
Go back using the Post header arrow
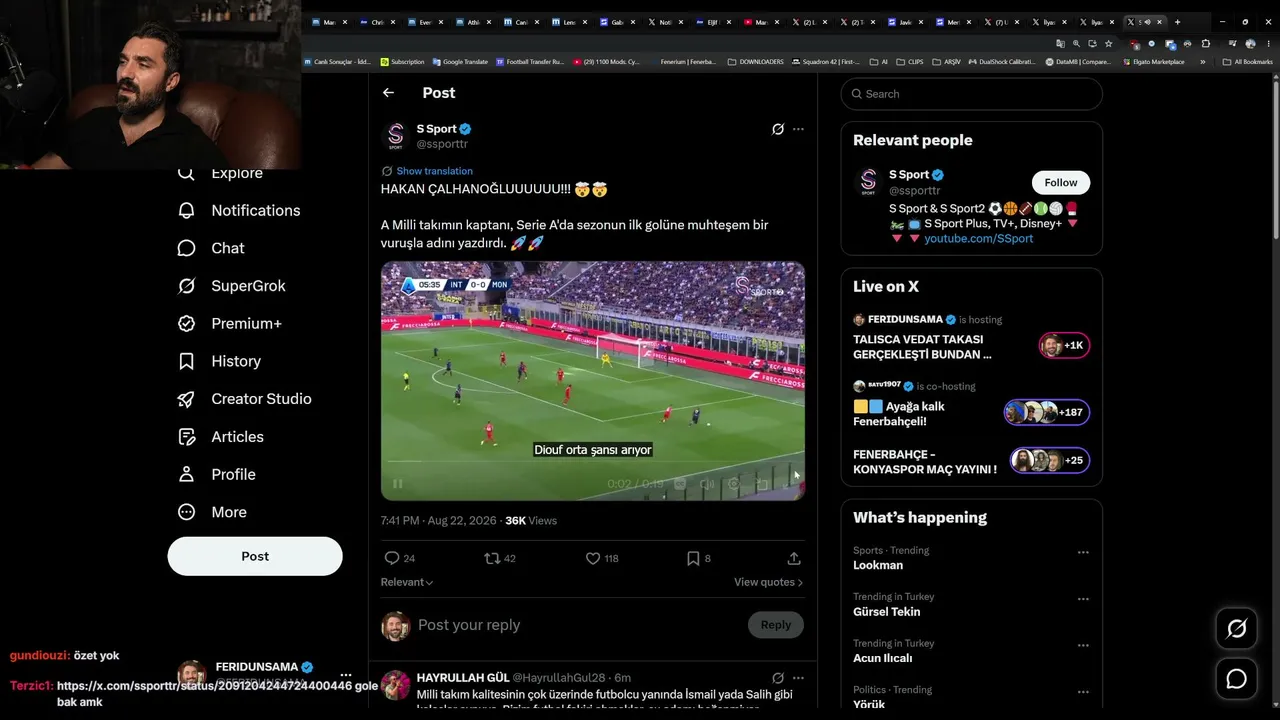pos(388,93)
